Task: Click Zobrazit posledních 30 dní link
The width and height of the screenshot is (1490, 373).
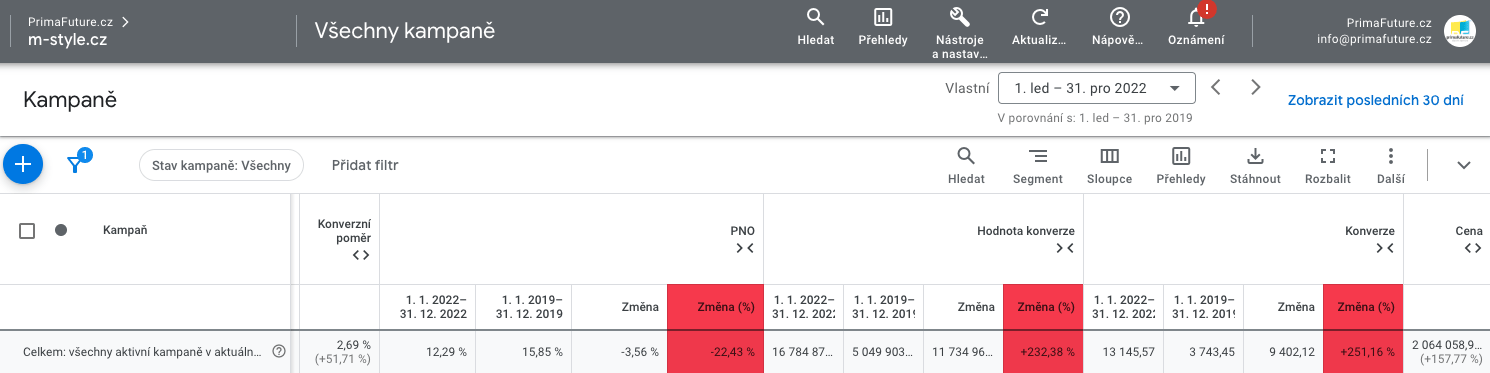Action: click(x=1376, y=100)
